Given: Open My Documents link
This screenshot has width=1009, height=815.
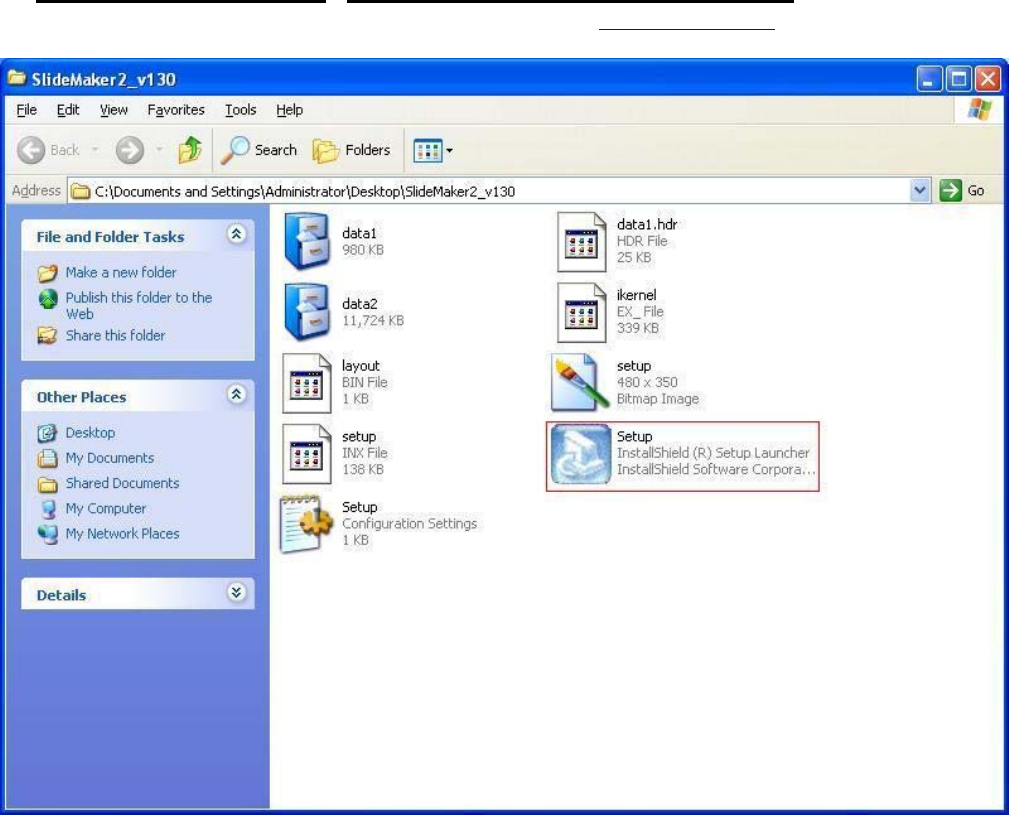Looking at the screenshot, I should pos(110,458).
